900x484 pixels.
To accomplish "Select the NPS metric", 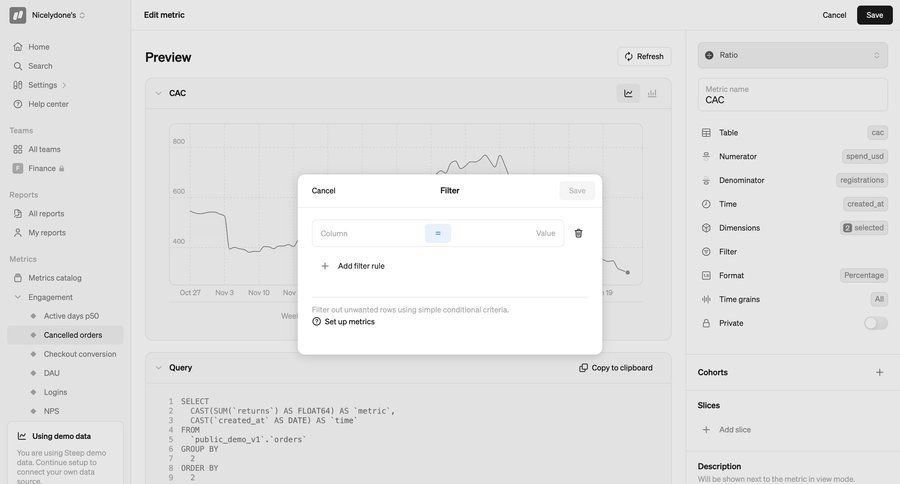I will pyautogui.click(x=52, y=411).
